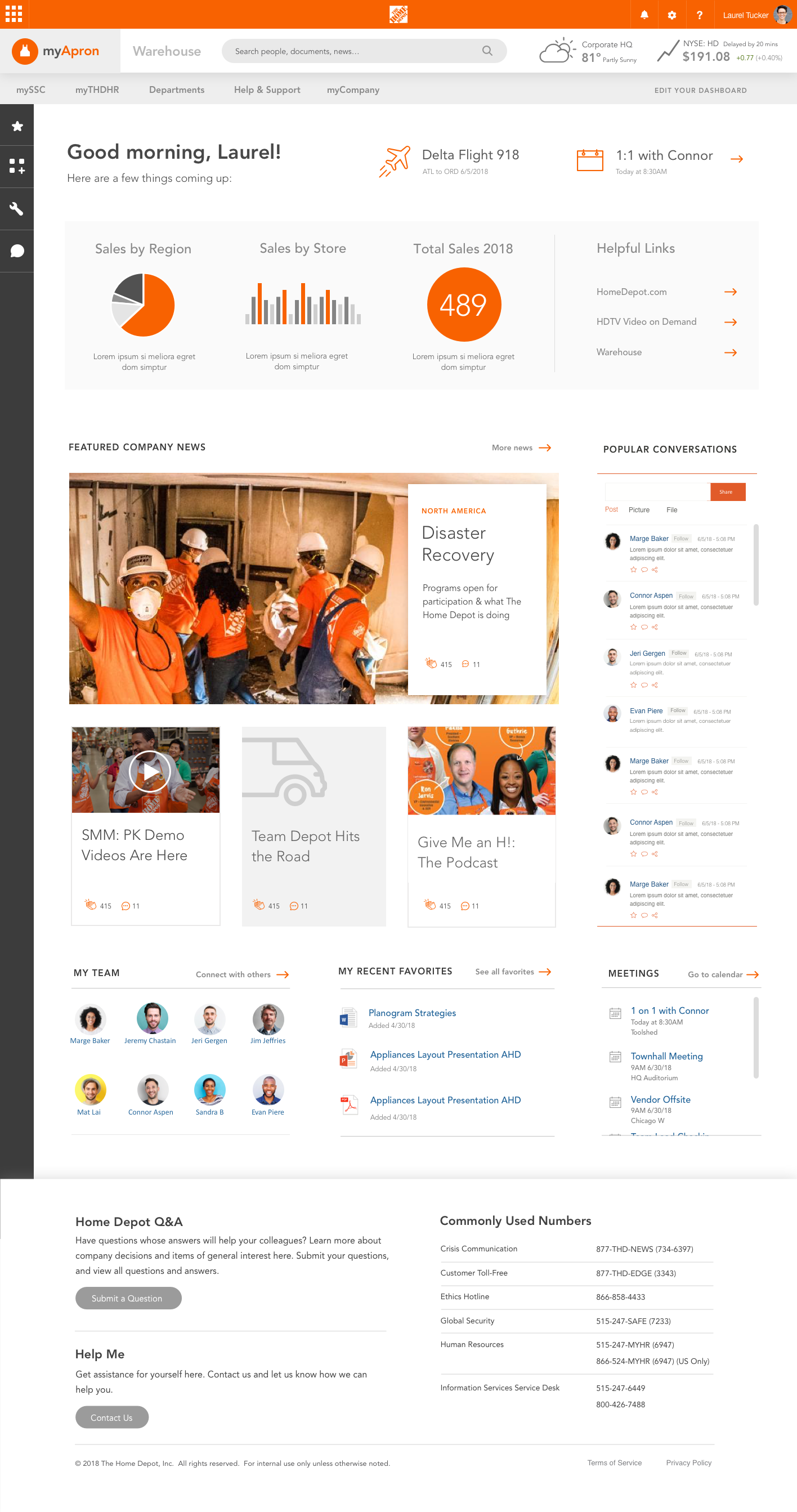Click See all favorites link
The width and height of the screenshot is (797, 1512).
513,972
